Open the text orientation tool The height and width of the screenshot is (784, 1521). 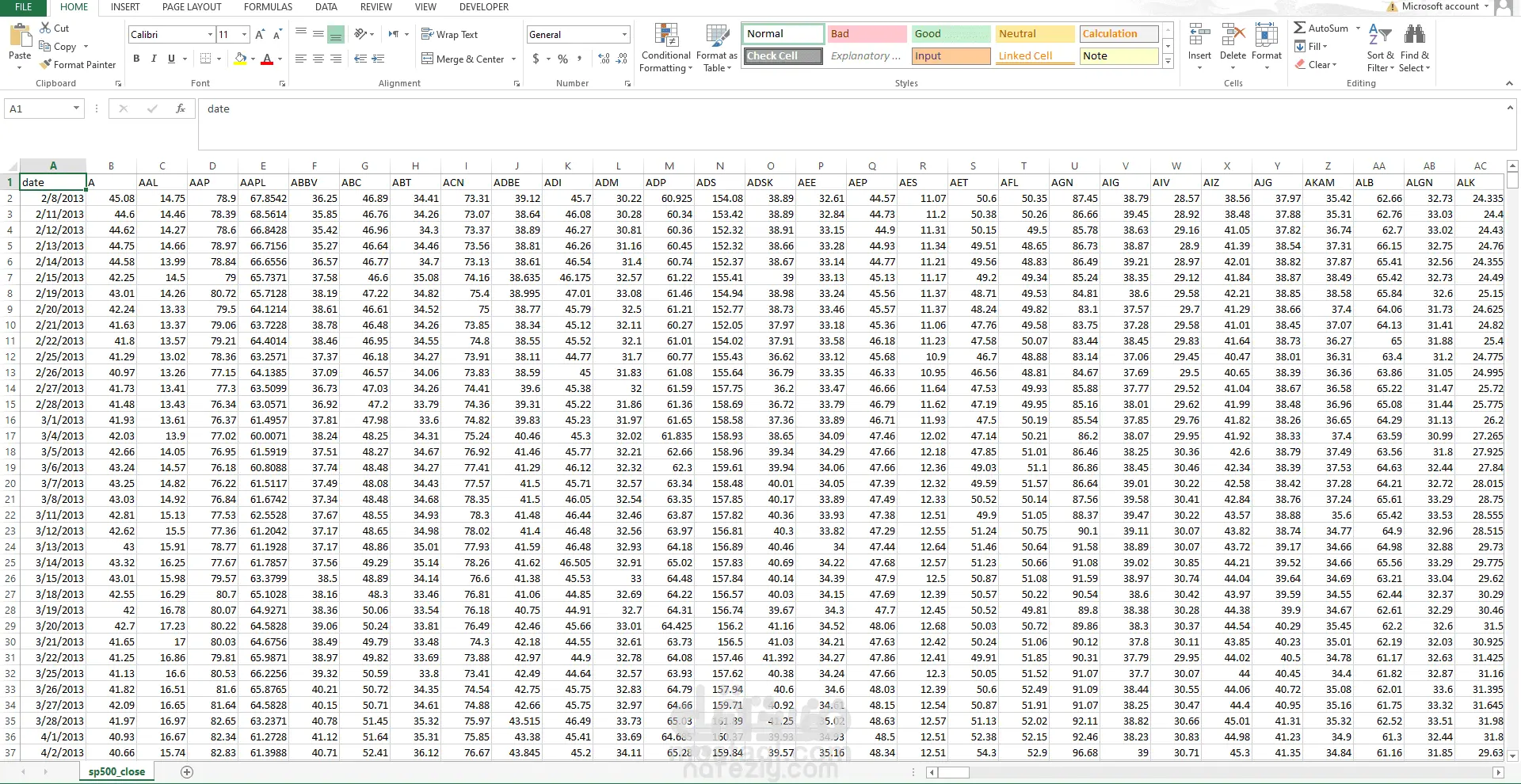(362, 34)
